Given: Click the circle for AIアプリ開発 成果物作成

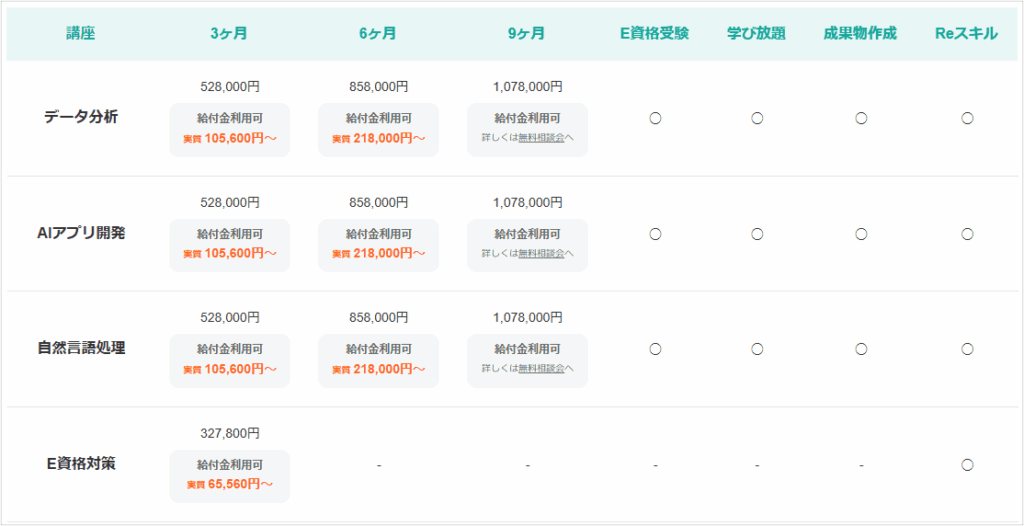Looking at the screenshot, I should [x=861, y=234].
